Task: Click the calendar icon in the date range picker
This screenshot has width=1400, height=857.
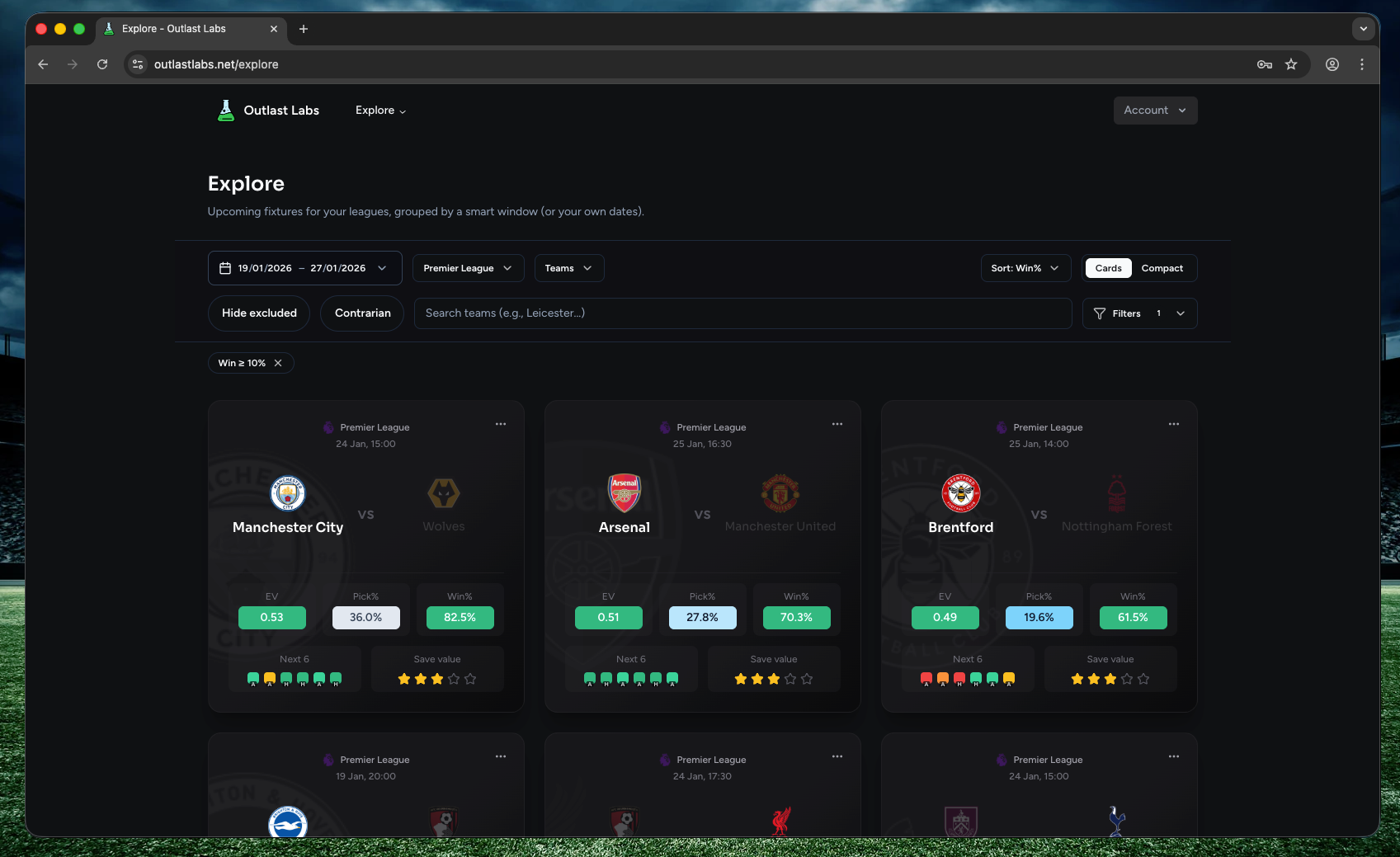Action: [x=225, y=267]
